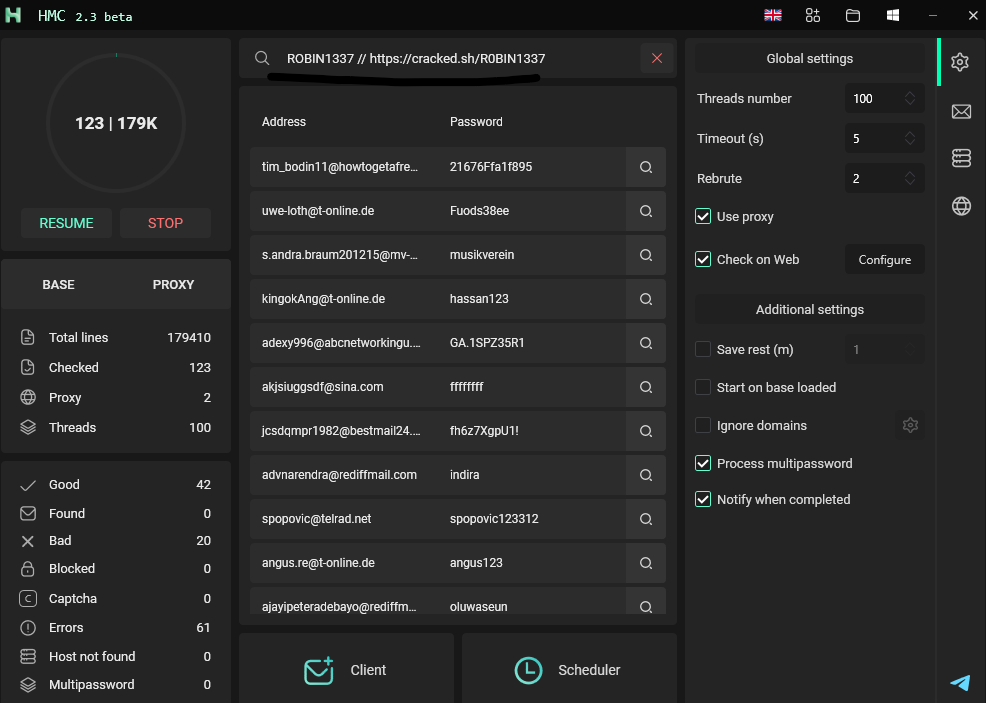This screenshot has height=703, width=986.
Task: Open the settings gear tab in right sidebar
Action: coord(960,62)
